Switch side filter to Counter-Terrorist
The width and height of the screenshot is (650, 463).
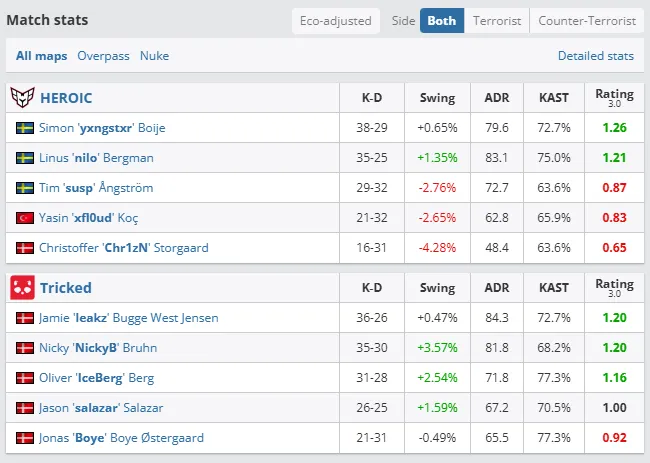587,20
